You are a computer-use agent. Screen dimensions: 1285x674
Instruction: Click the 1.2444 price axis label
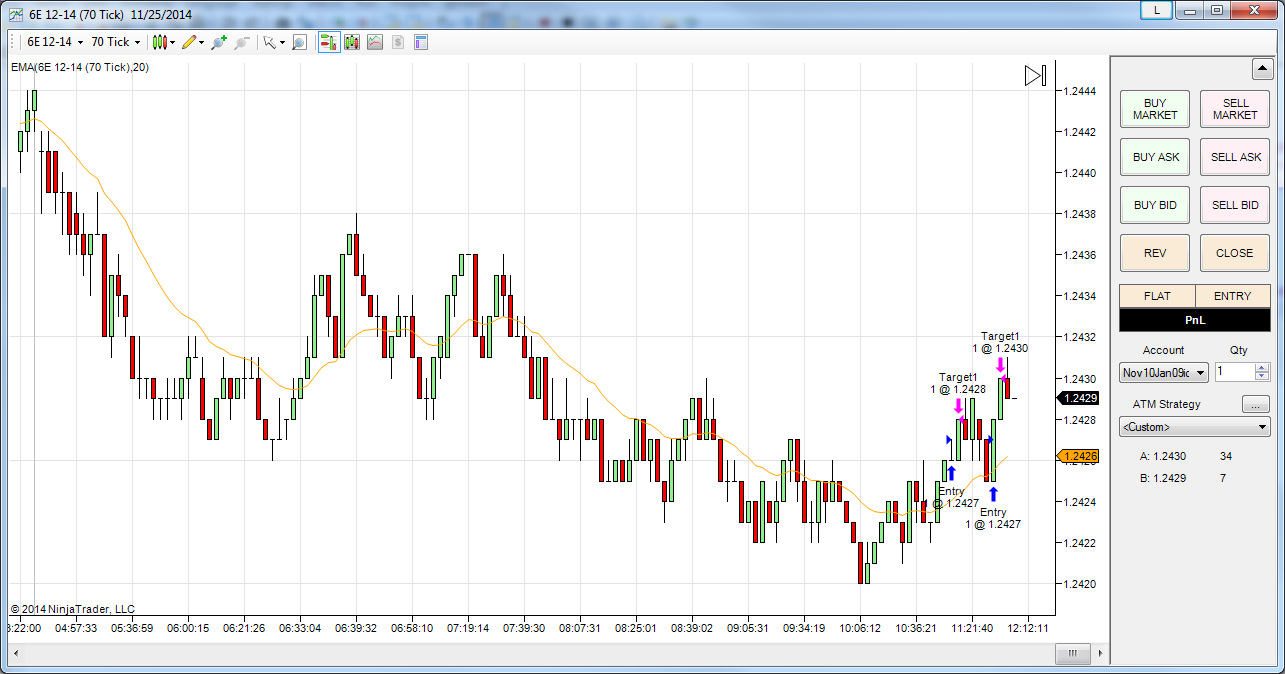1080,91
